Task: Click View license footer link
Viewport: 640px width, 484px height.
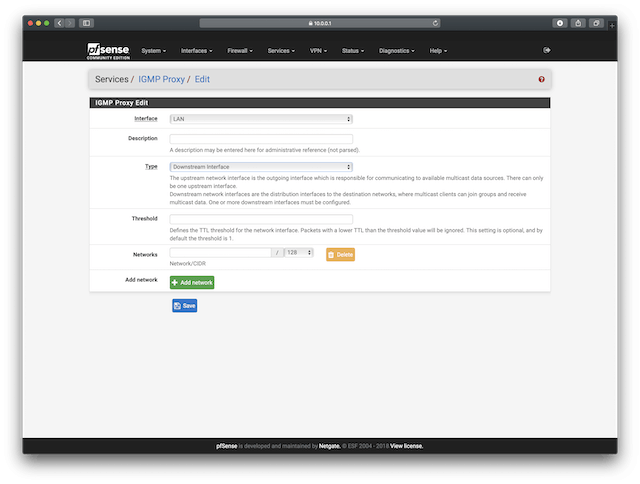Action: coord(407,446)
